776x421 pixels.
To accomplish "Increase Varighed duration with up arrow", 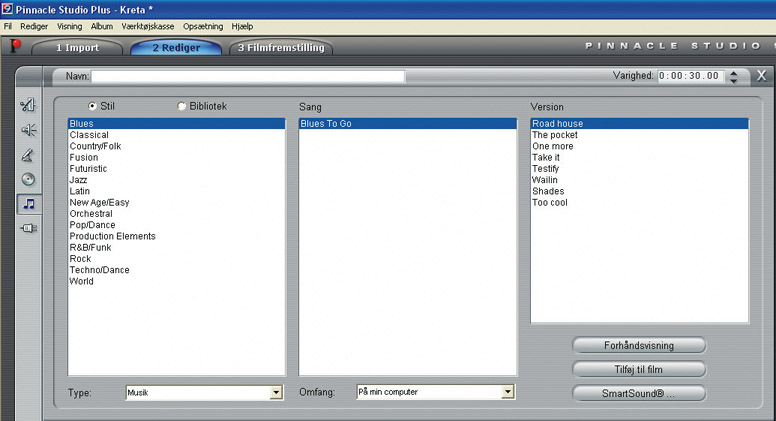I will click(735, 72).
